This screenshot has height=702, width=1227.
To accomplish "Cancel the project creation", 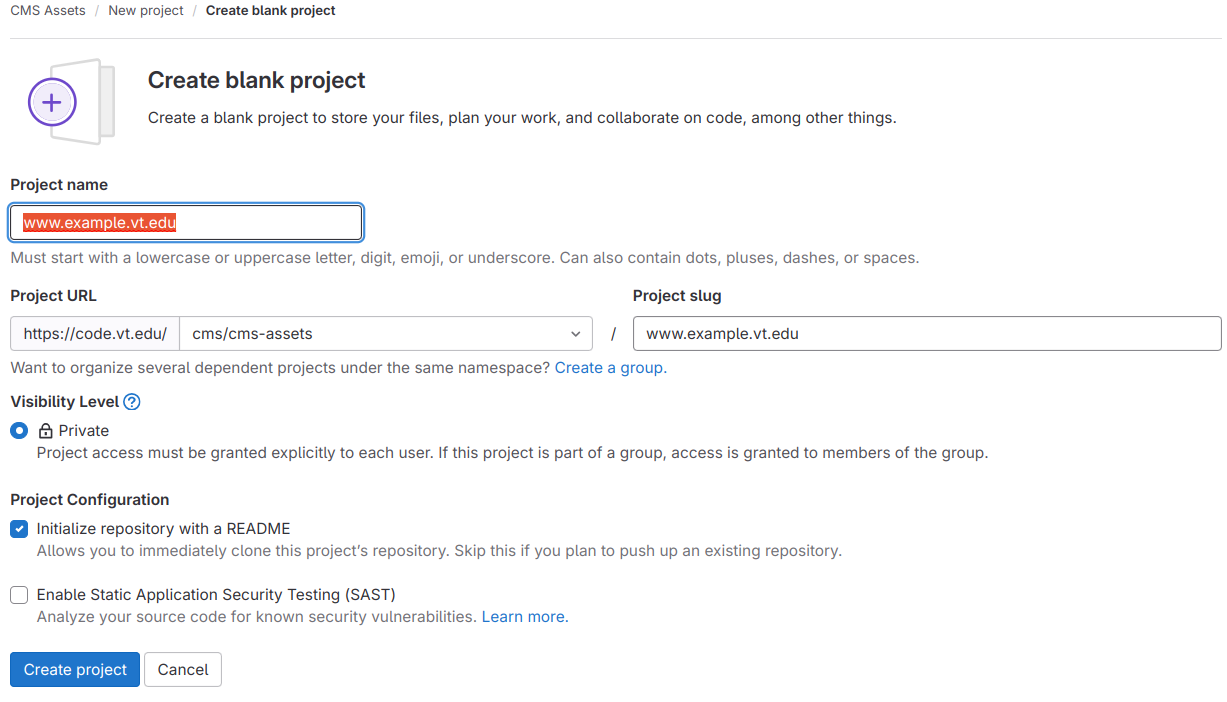I will coord(182,669).
